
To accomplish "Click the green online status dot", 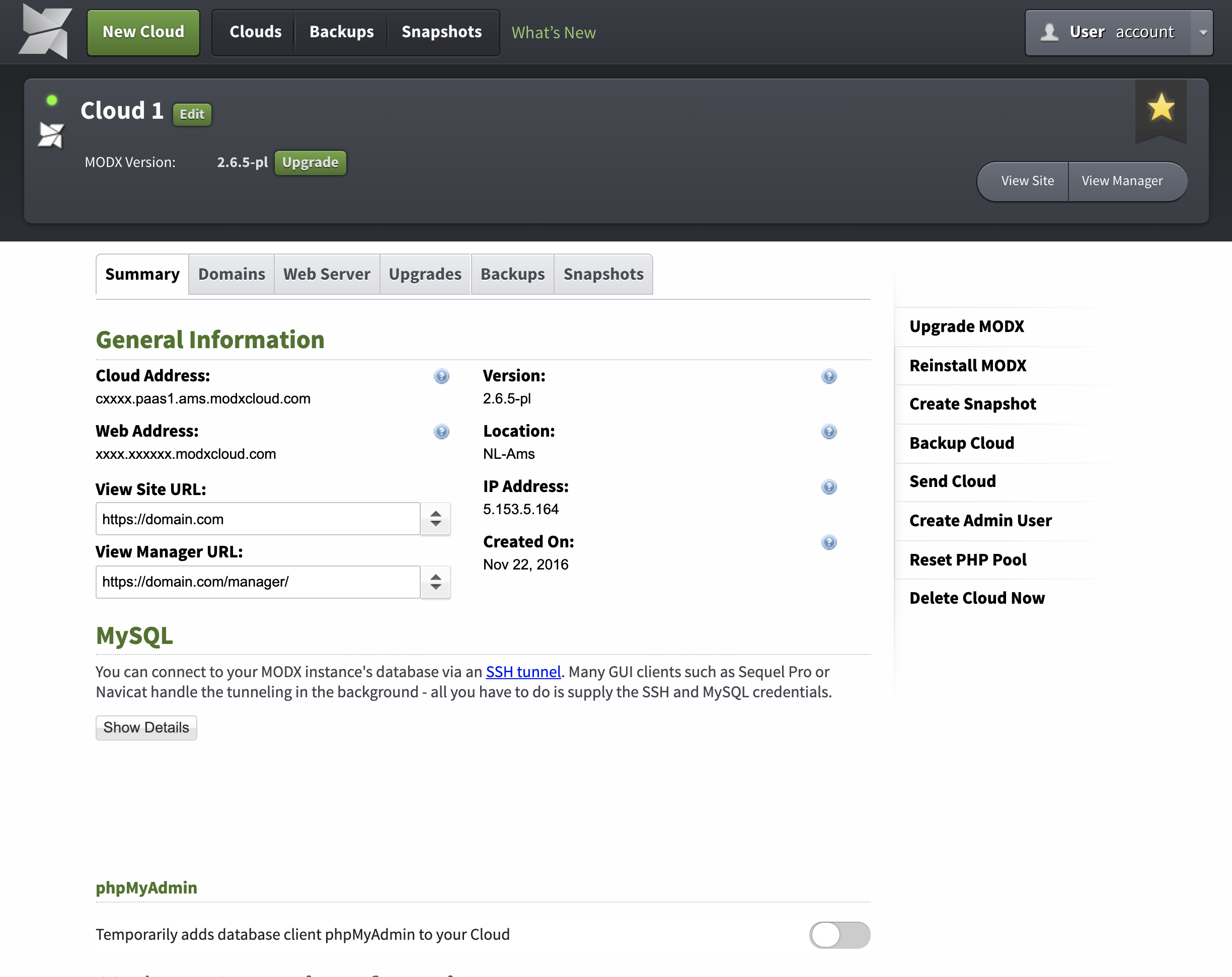I will pos(52,101).
